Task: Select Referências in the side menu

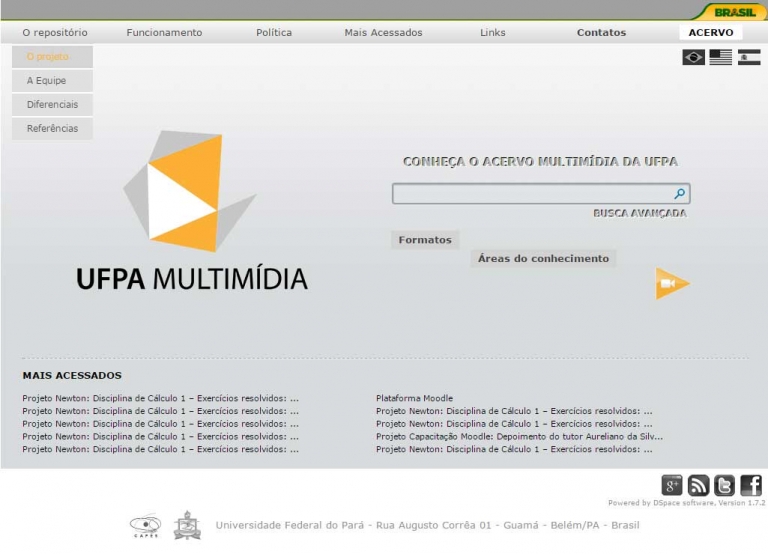Action: tap(52, 129)
